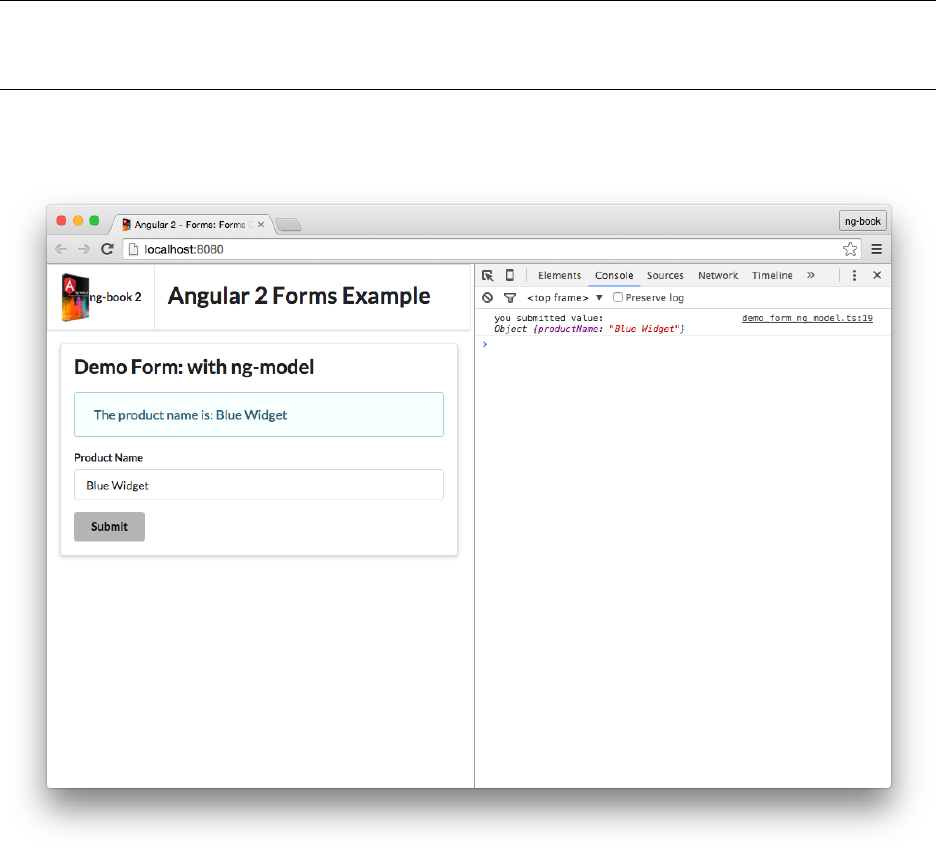Image resolution: width=937 pixels, height=854 pixels.
Task: Switch to the Network tab
Action: coord(718,276)
